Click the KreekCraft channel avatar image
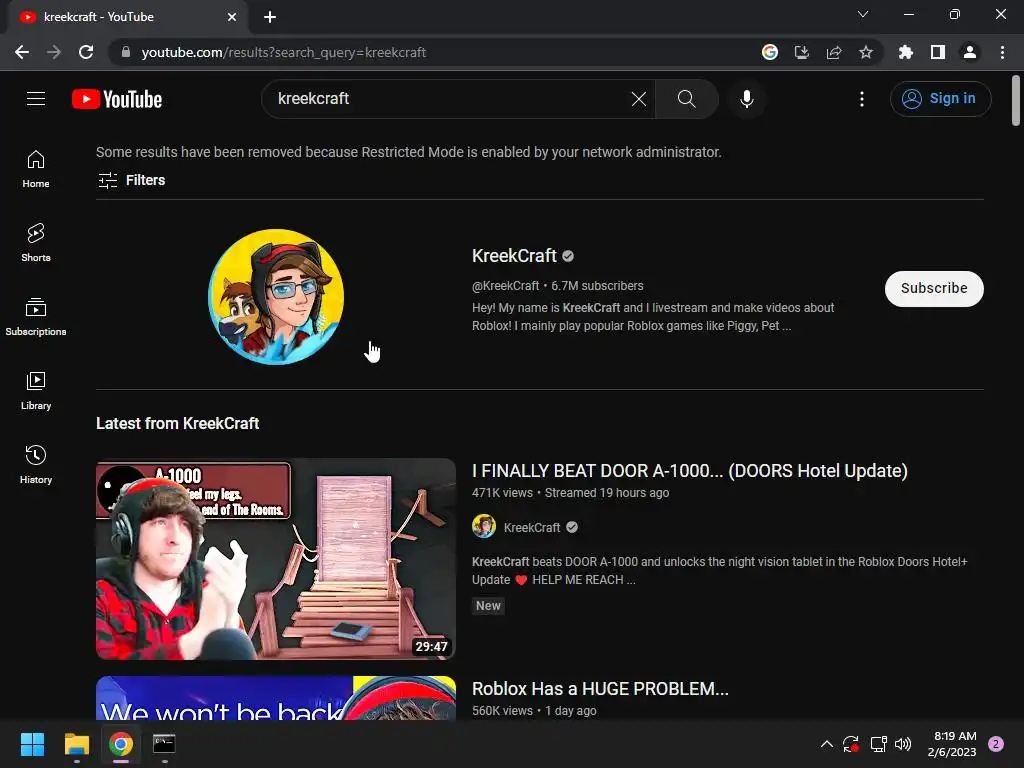This screenshot has width=1024, height=768. (x=276, y=296)
